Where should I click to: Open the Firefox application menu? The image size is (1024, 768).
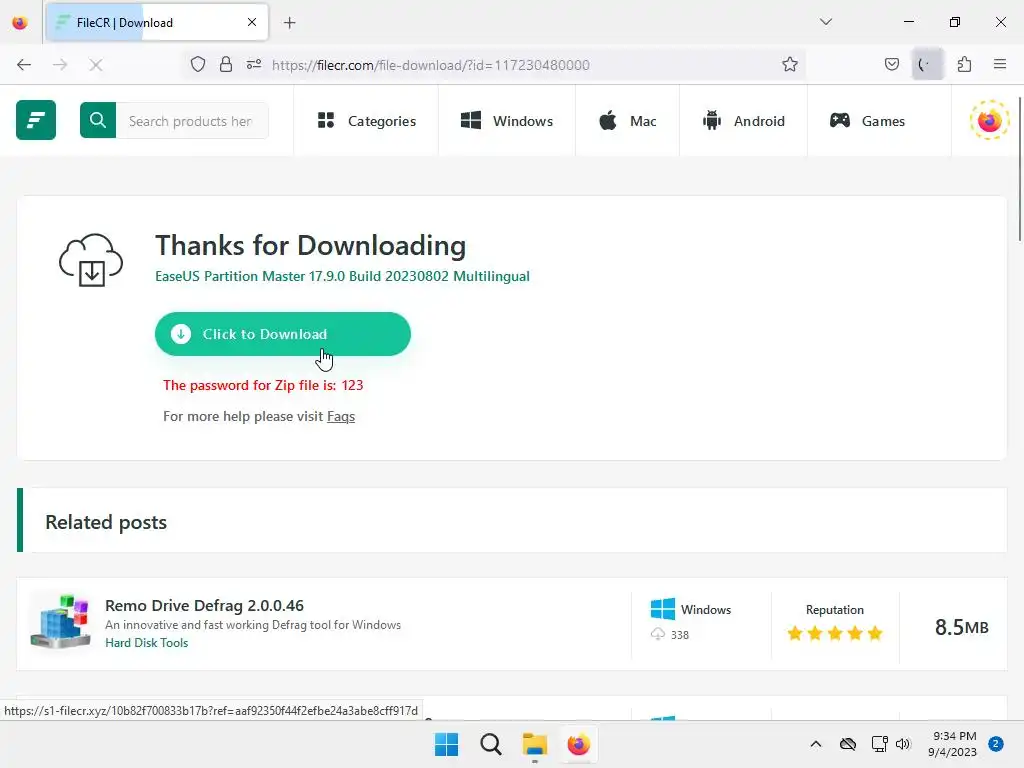1000,64
